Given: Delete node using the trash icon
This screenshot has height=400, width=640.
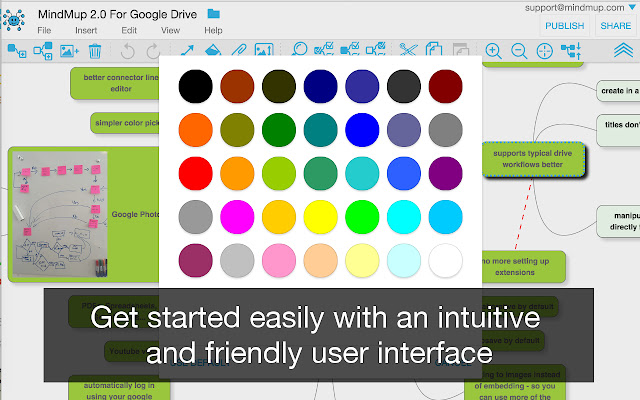Looking at the screenshot, I should tap(95, 51).
